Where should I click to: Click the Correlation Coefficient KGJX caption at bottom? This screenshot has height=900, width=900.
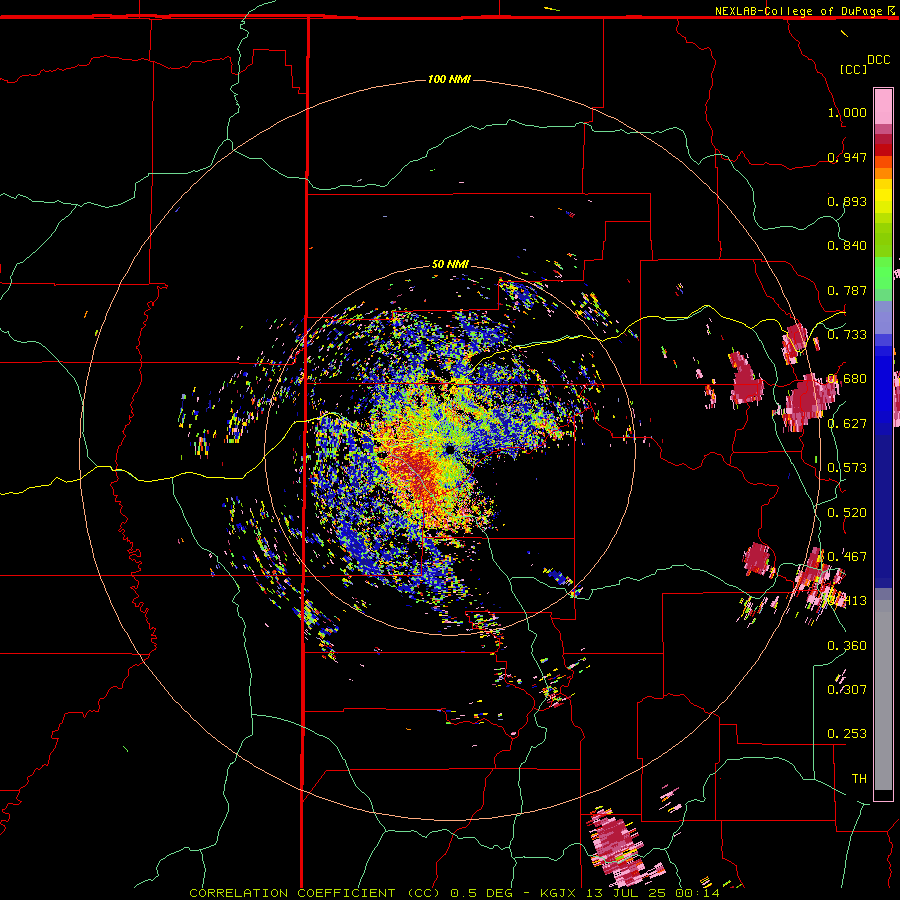454,893
